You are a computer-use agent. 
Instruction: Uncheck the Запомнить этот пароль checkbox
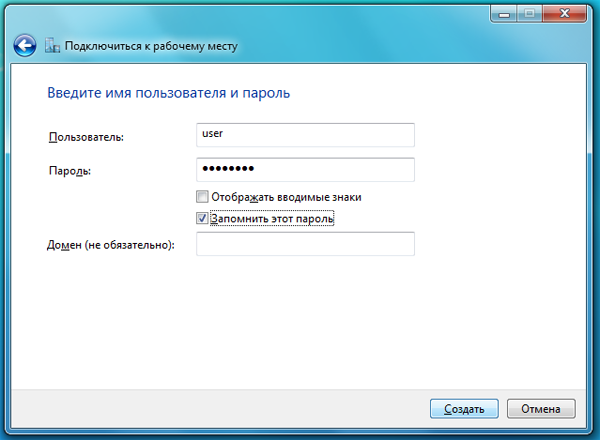tap(202, 218)
